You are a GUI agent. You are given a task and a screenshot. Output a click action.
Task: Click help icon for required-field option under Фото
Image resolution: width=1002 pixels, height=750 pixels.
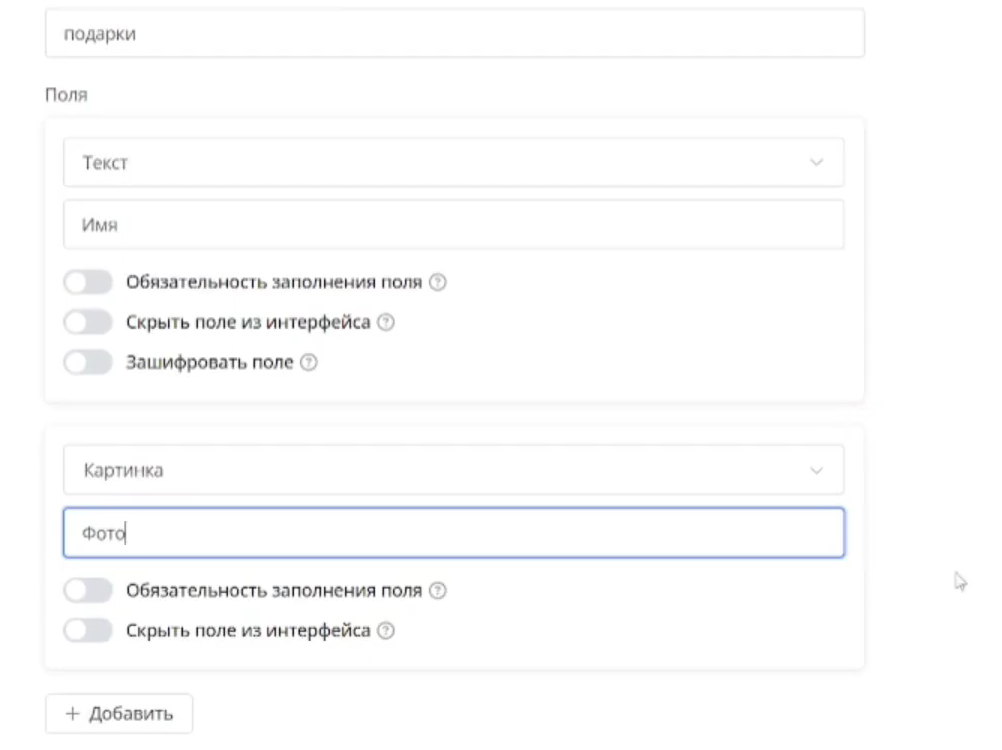click(x=437, y=591)
